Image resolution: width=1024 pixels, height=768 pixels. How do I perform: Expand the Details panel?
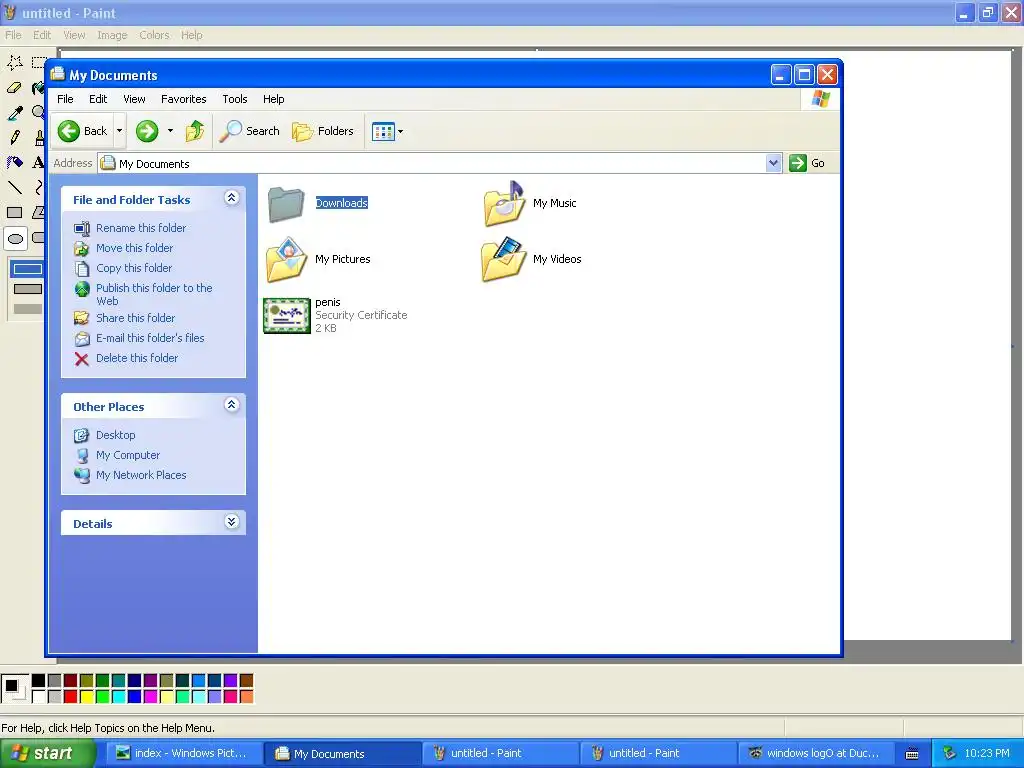coord(231,522)
